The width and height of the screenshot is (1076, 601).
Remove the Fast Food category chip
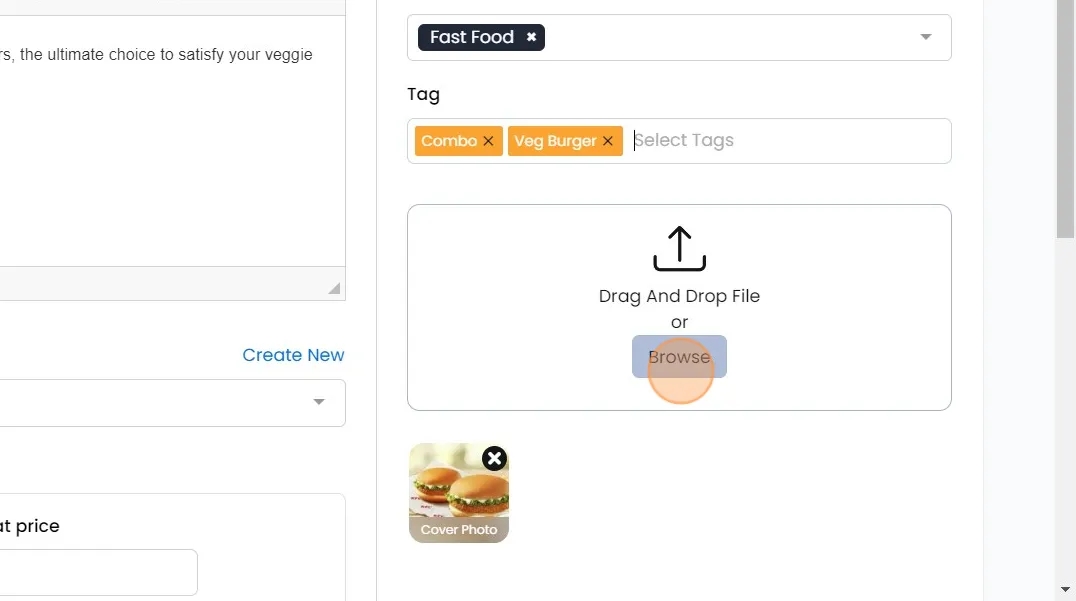click(x=531, y=37)
